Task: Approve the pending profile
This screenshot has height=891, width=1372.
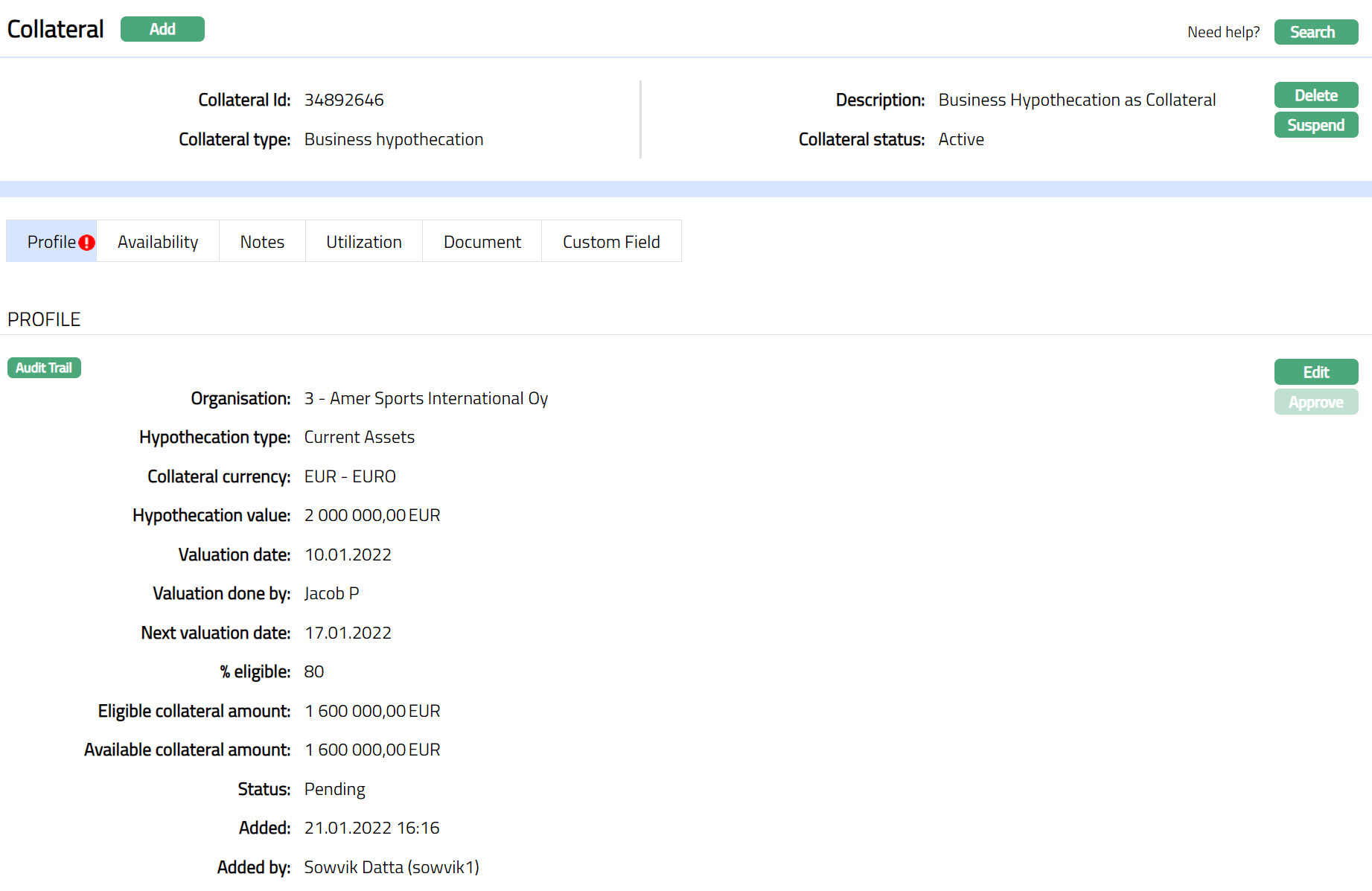Action: pos(1315,402)
